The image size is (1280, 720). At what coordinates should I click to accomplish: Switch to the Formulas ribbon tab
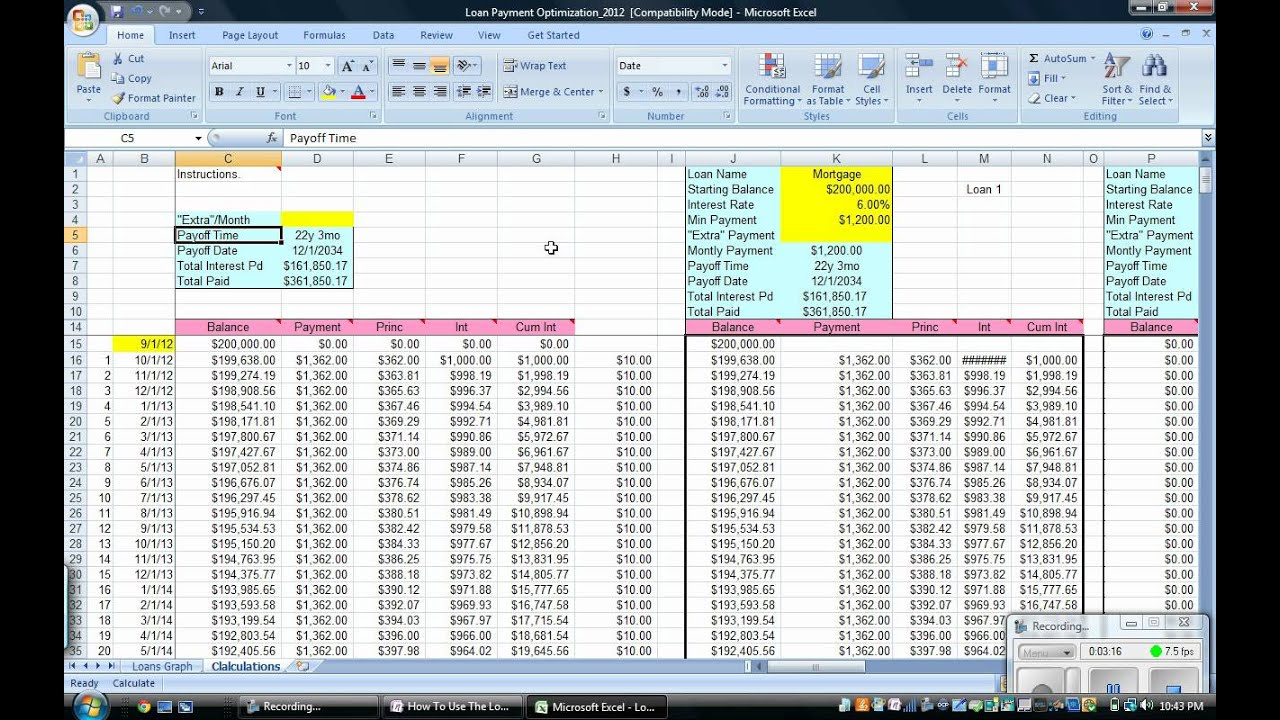[324, 35]
